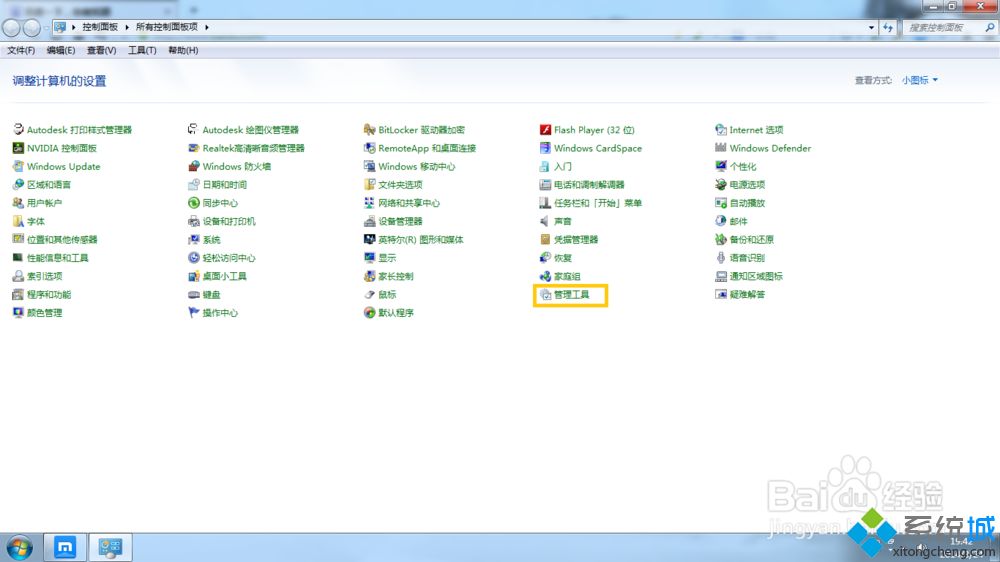
Task: Open the 键盘 icon
Action: point(194,295)
